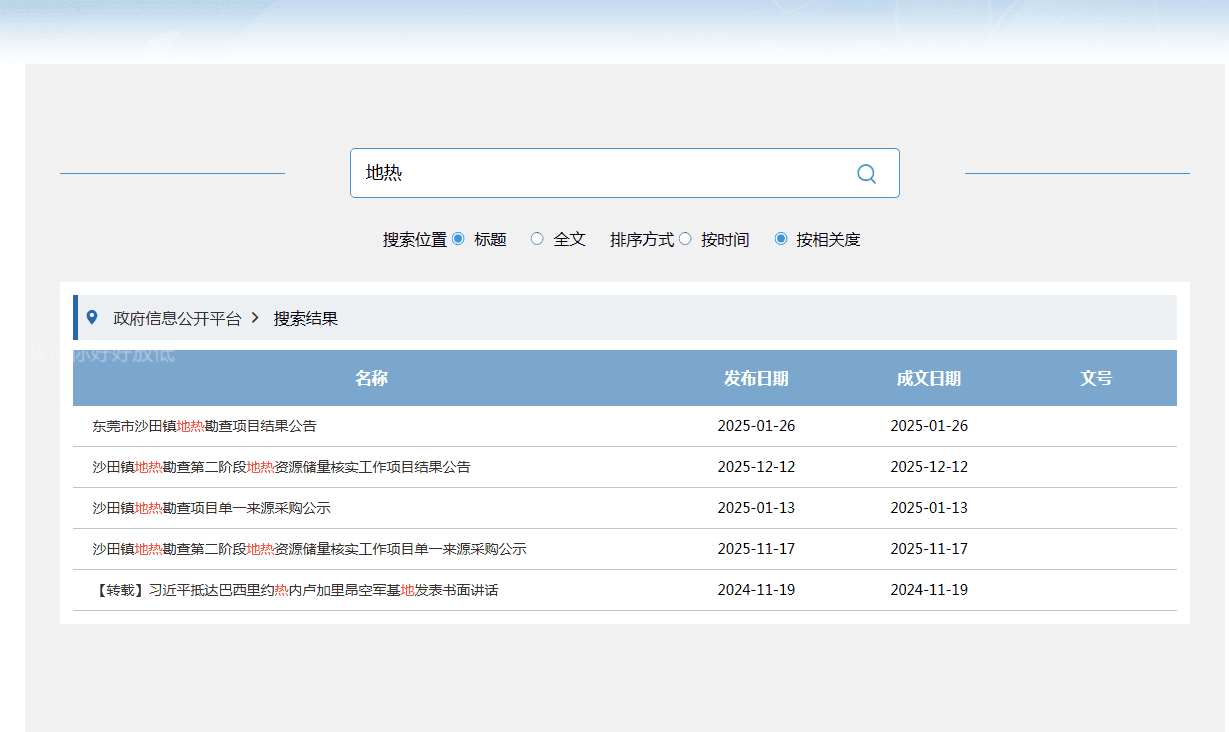Click the 发布日期 column header
The width and height of the screenshot is (1229, 732).
[756, 378]
